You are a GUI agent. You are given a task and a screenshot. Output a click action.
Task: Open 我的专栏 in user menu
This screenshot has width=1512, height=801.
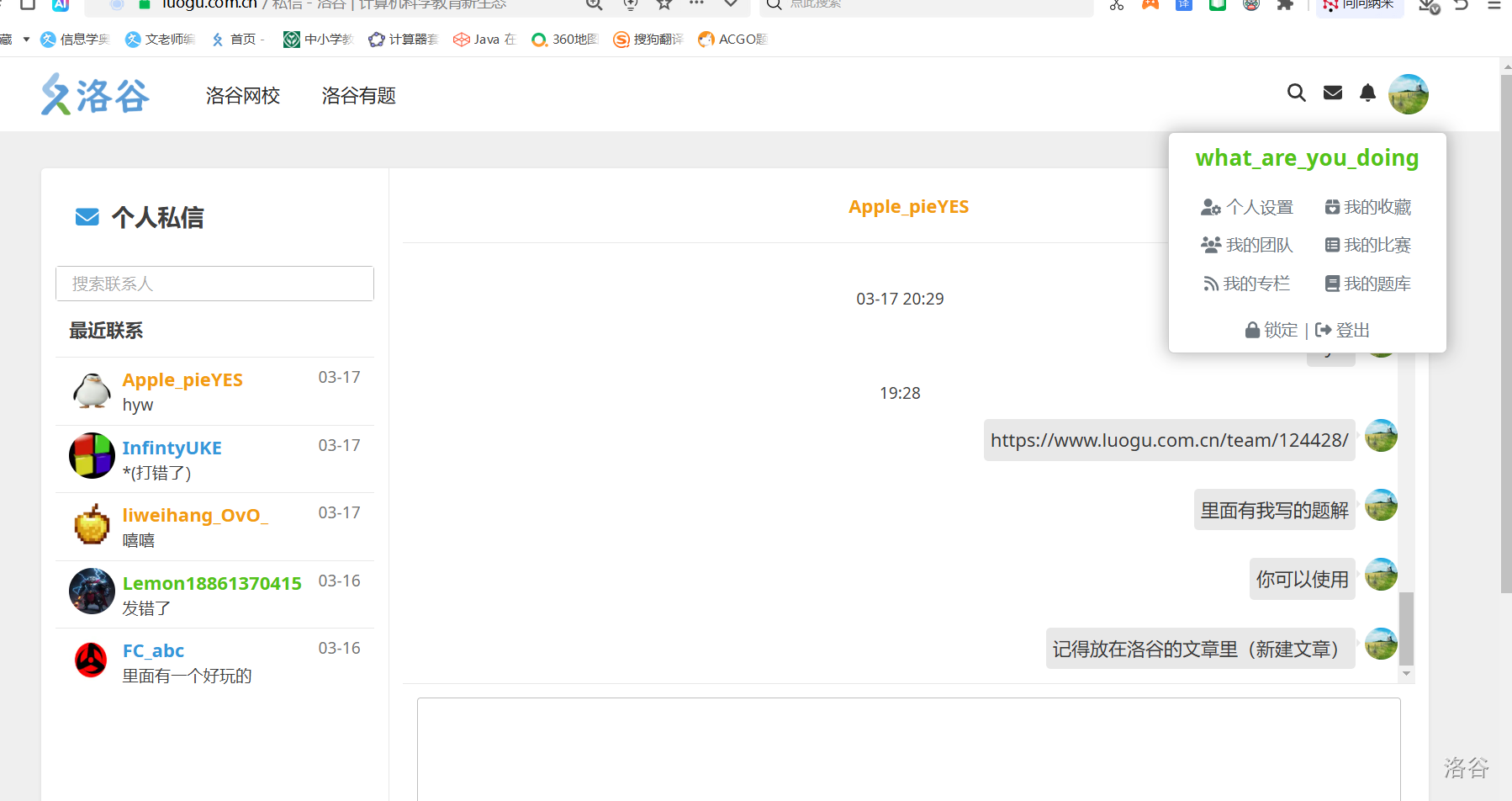1247,284
